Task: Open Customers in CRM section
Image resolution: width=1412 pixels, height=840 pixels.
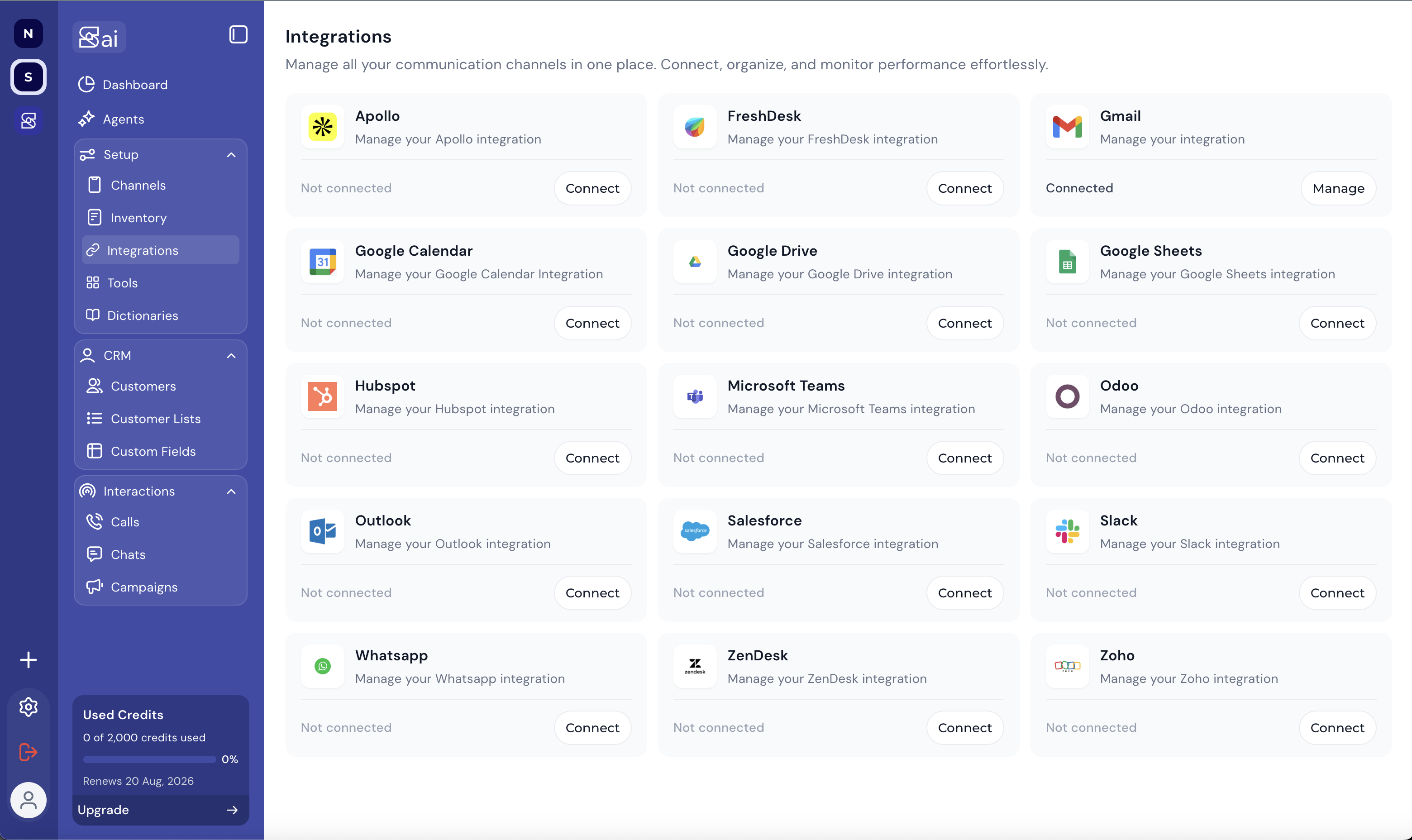Action: [x=160, y=386]
